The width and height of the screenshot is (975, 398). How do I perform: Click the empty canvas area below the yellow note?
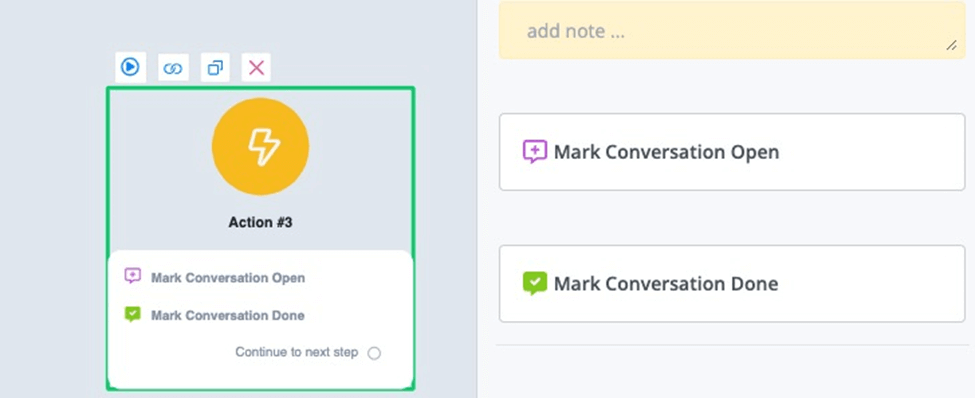[x=732, y=86]
